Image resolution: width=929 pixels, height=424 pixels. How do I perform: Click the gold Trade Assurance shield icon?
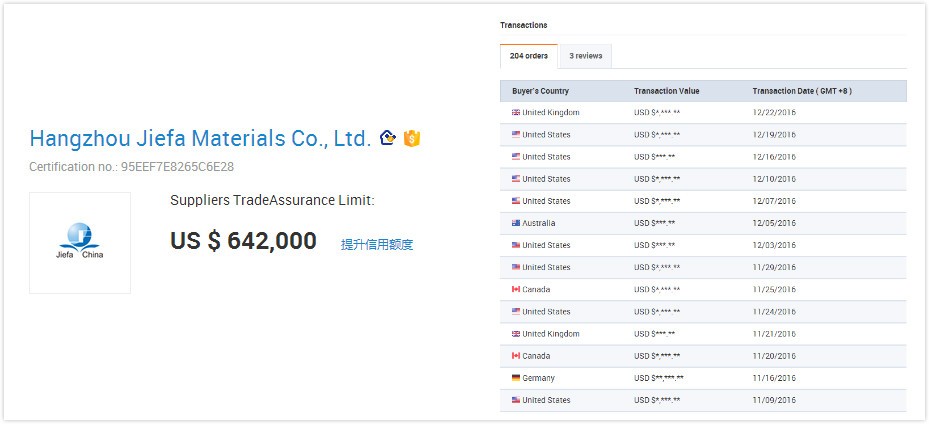point(412,139)
